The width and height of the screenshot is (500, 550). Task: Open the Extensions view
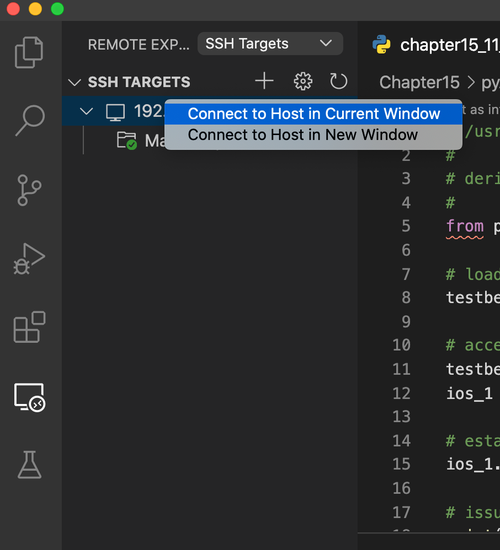pyautogui.click(x=29, y=327)
